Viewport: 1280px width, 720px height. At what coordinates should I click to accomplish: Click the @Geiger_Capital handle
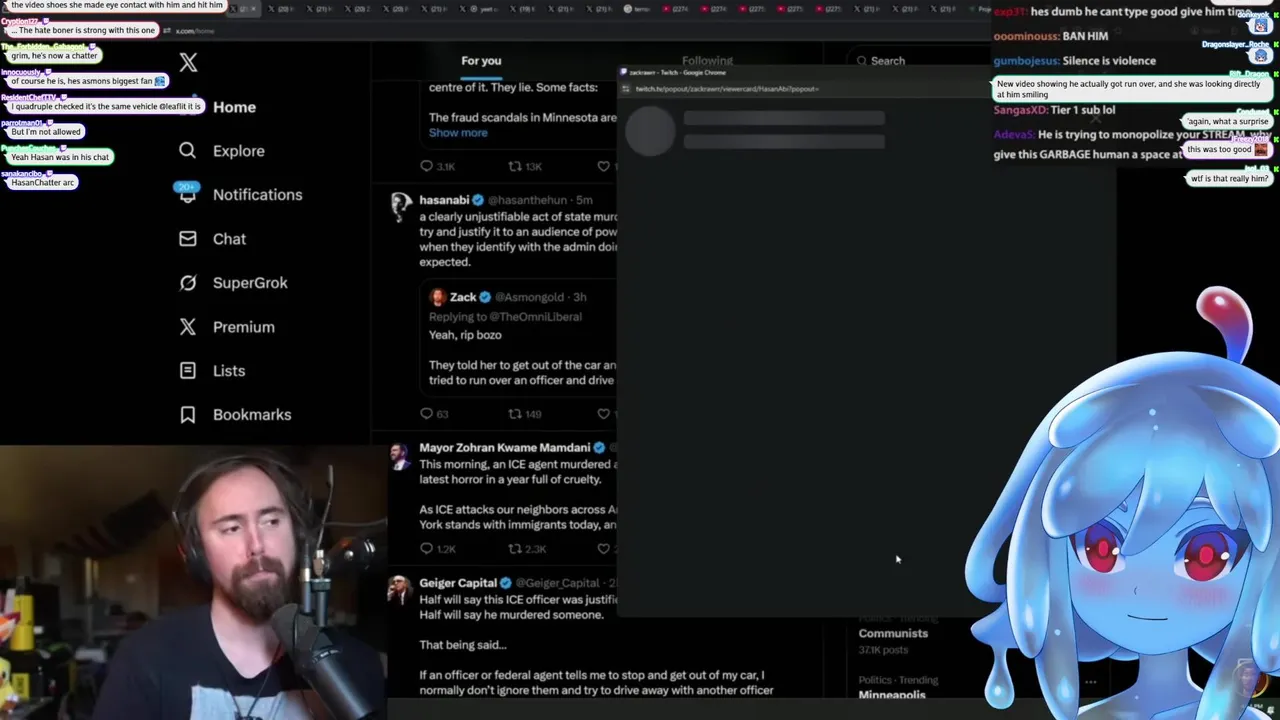(x=558, y=583)
